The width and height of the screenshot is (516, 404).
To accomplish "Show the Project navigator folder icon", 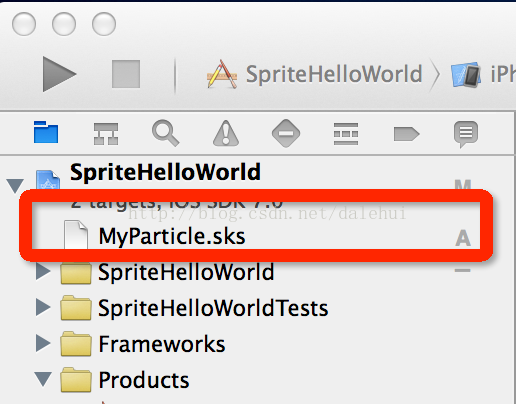I will [x=46, y=132].
